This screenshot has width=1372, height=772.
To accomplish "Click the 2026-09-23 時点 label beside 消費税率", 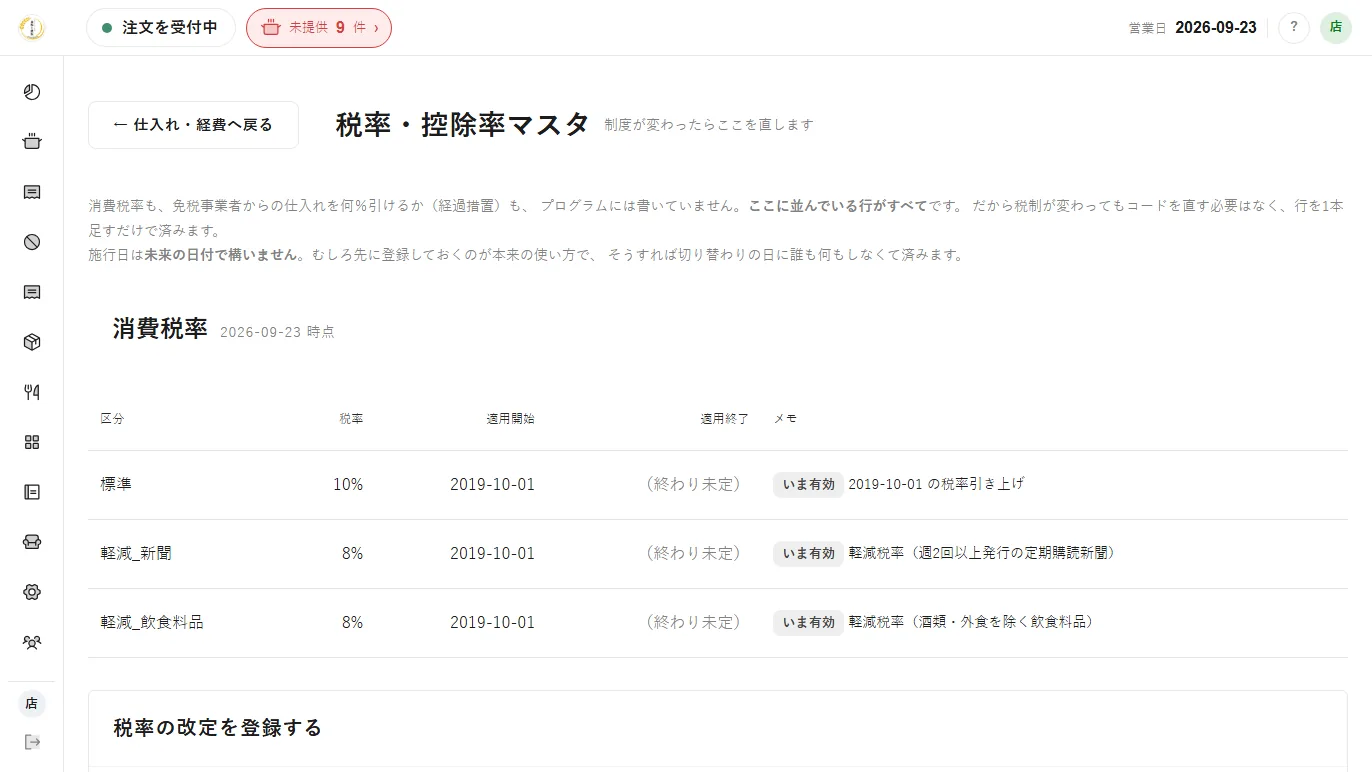I will click(x=277, y=332).
